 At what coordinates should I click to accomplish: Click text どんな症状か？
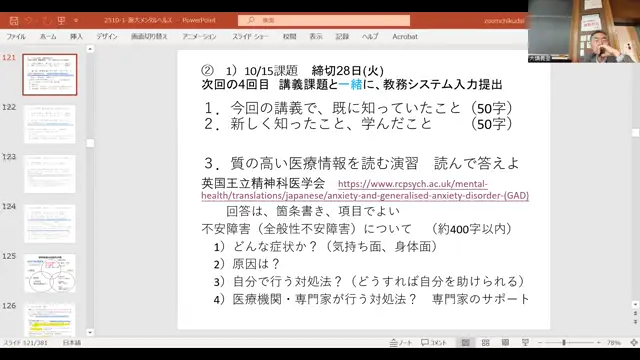pos(275,247)
